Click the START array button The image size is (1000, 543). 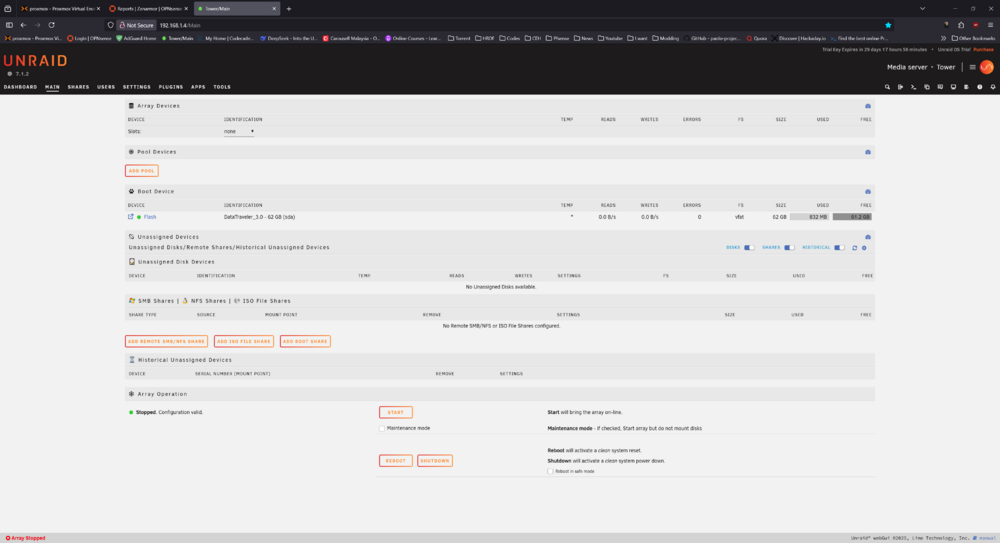[395, 412]
